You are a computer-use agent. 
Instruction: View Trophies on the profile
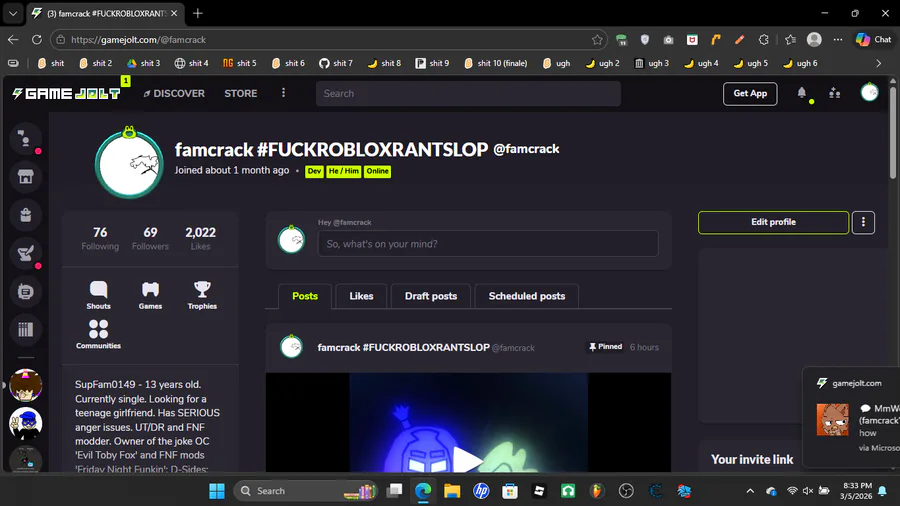coord(202,295)
